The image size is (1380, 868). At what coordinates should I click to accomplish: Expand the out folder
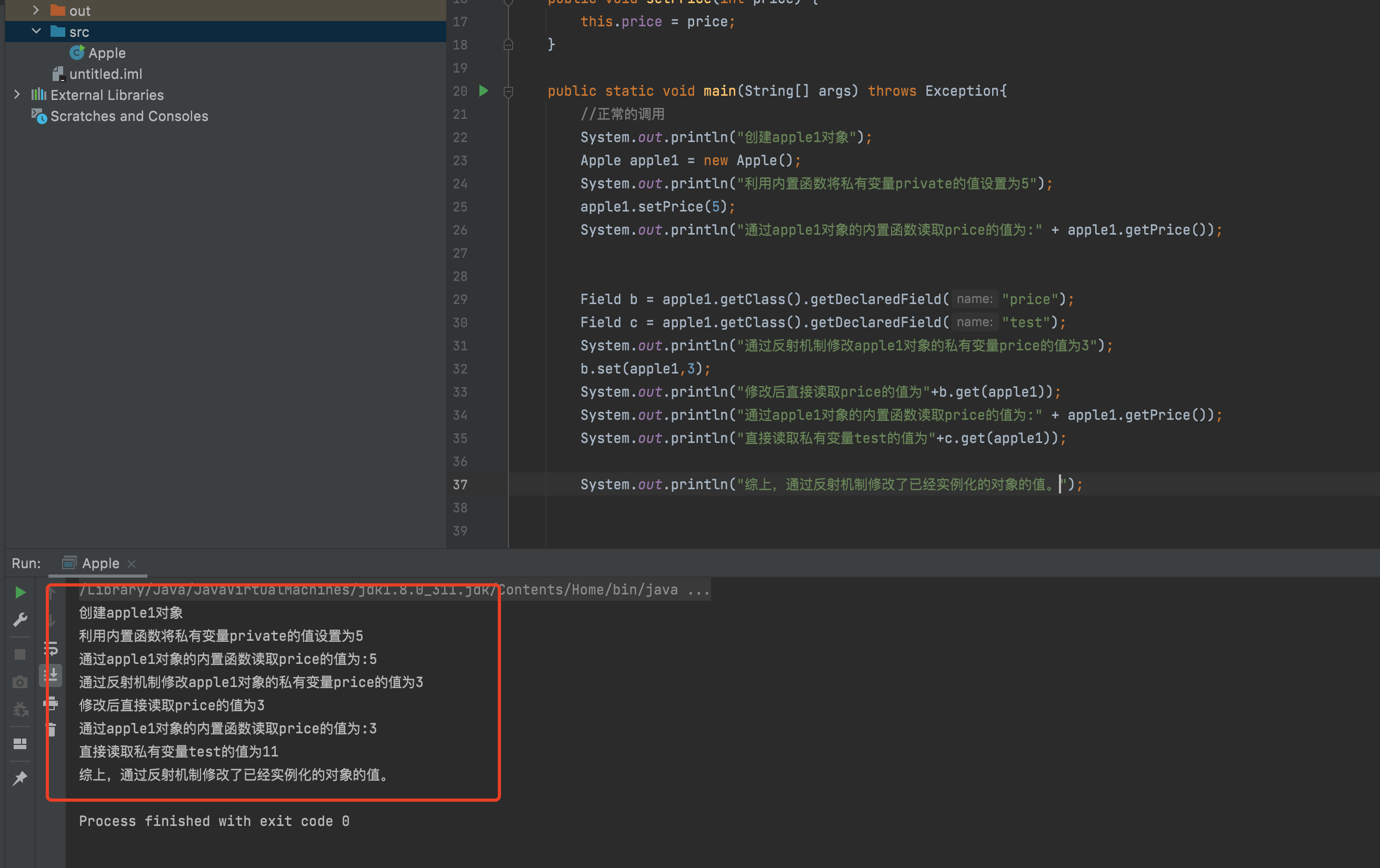pos(36,11)
